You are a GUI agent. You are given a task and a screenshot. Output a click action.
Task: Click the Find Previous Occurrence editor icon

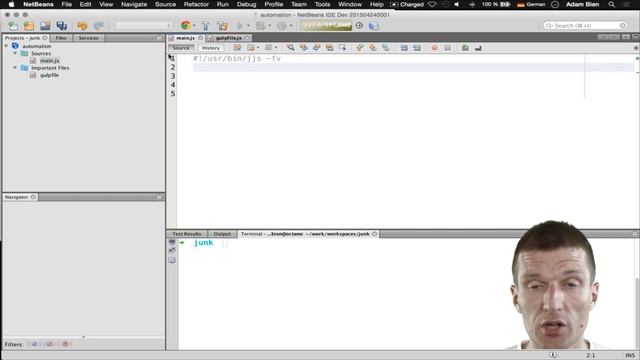[x=304, y=48]
